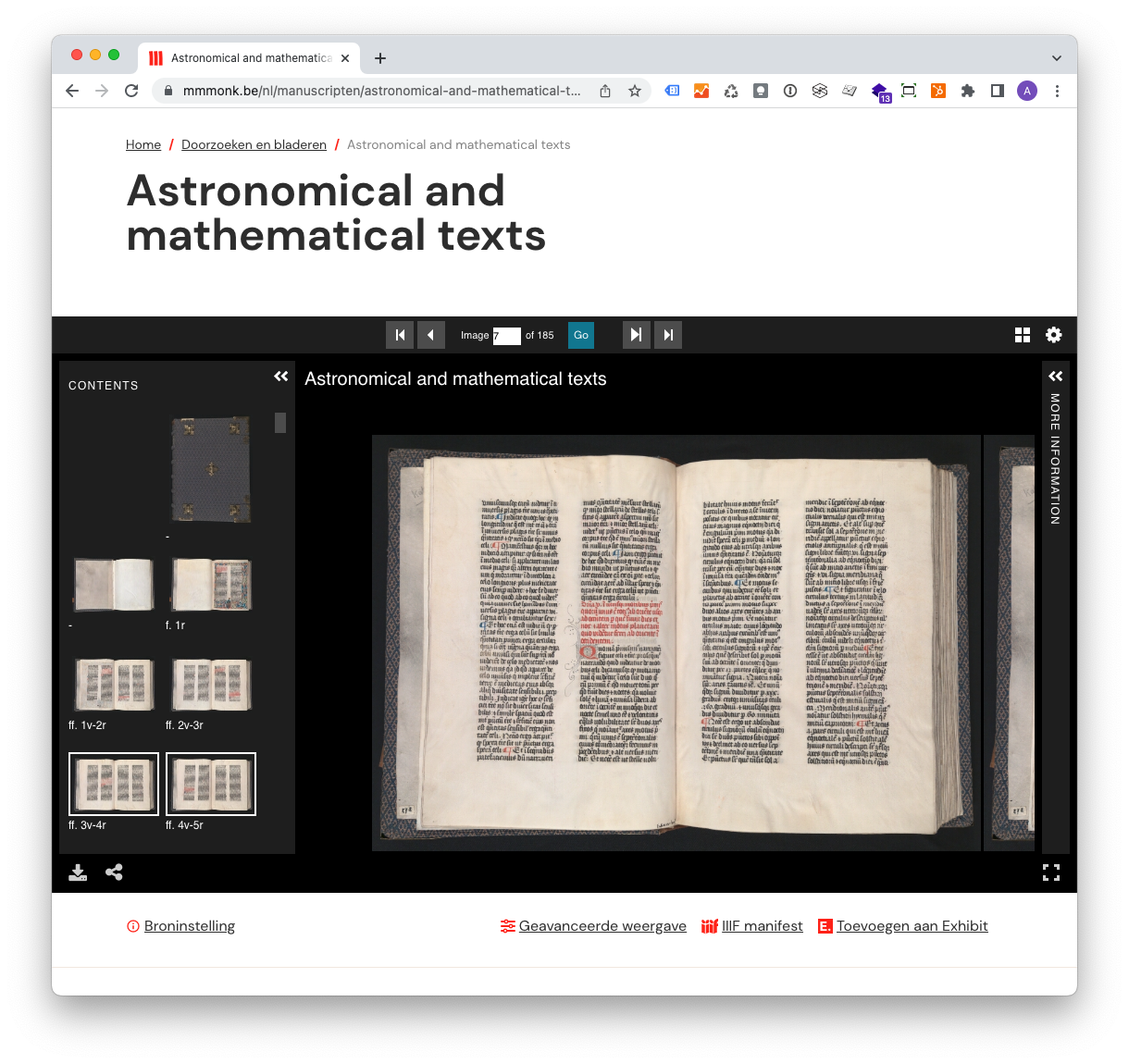Follow the Doorzoeken en bladeren breadcrumb

tap(254, 144)
